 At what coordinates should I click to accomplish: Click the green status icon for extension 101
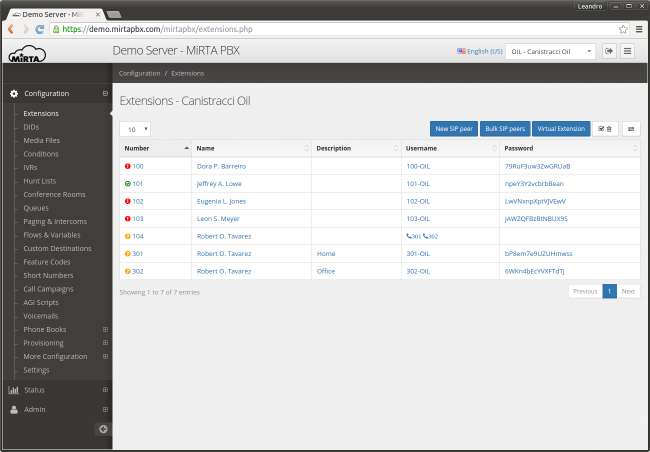coord(127,184)
